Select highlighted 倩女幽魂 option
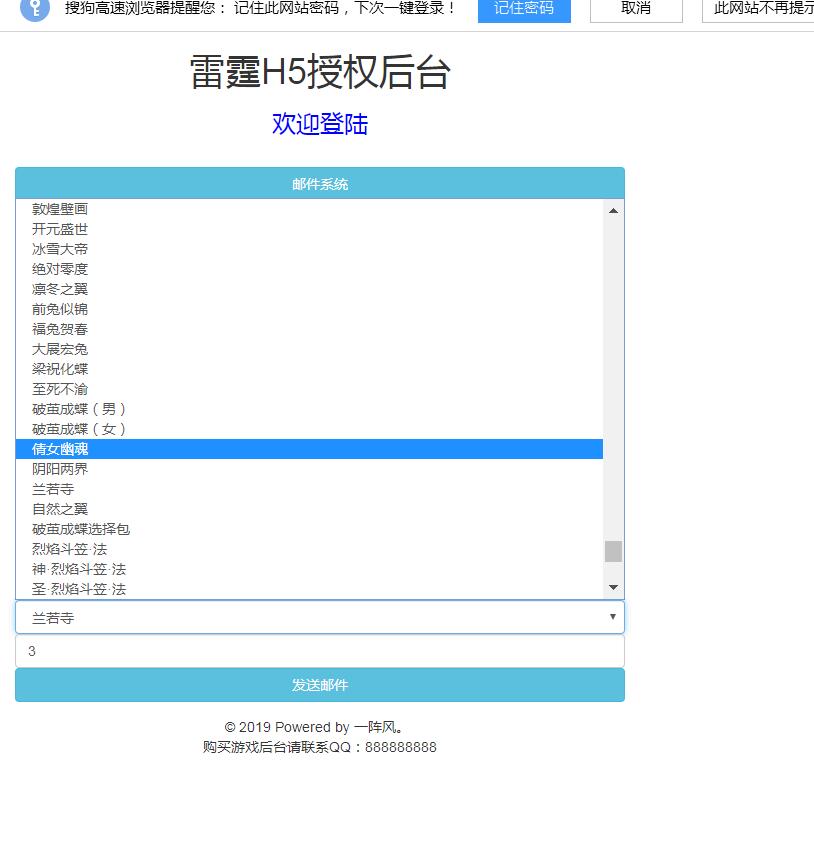The width and height of the screenshot is (814, 844). point(60,449)
